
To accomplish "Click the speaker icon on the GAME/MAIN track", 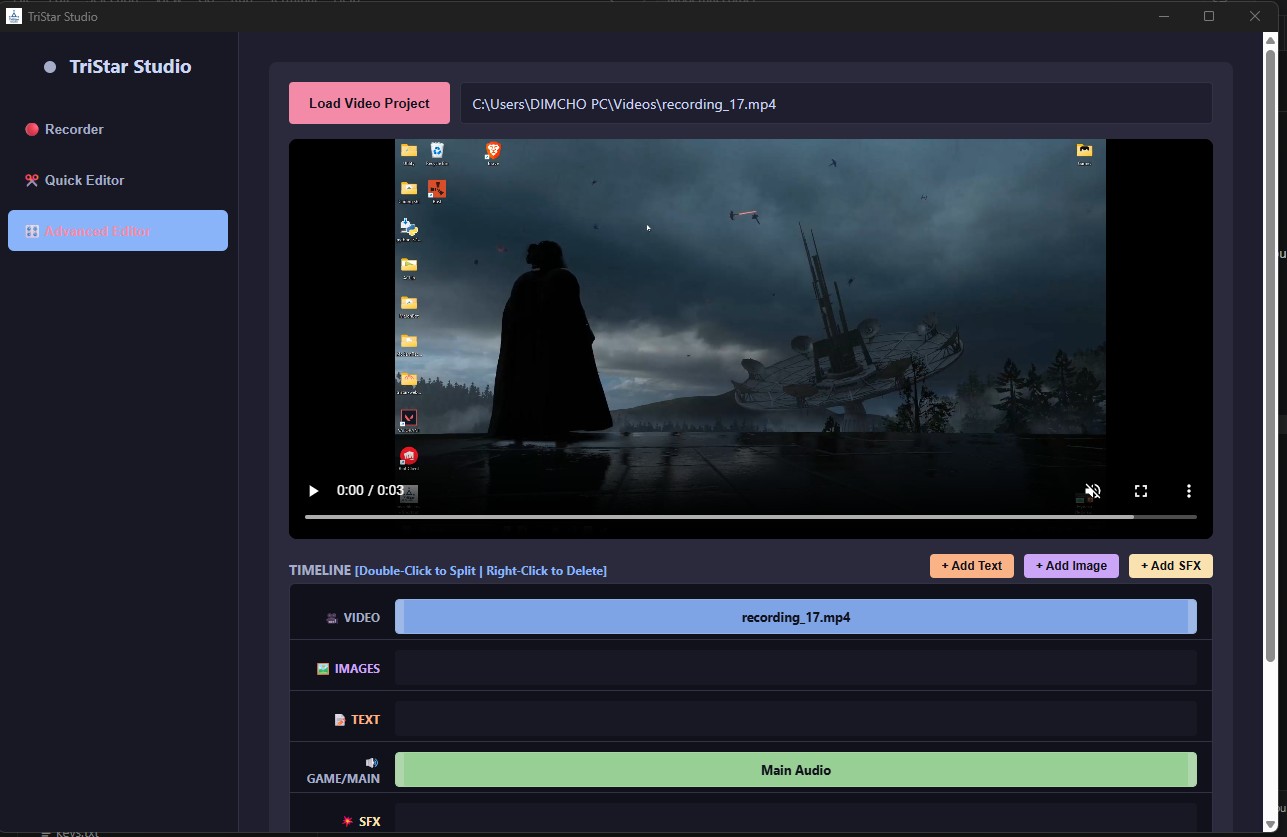I will pyautogui.click(x=373, y=762).
